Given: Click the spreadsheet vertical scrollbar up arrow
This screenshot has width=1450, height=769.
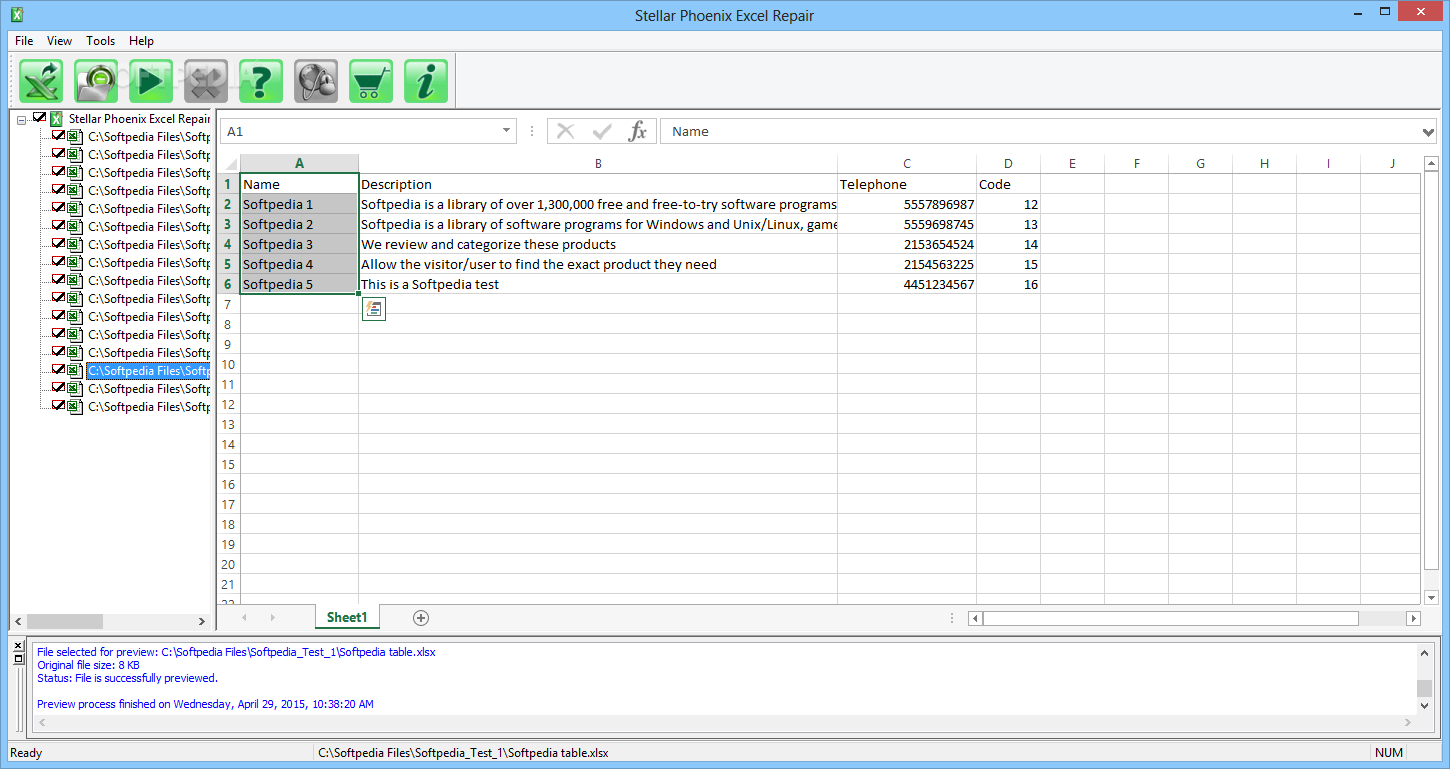Looking at the screenshot, I should click(x=1430, y=164).
